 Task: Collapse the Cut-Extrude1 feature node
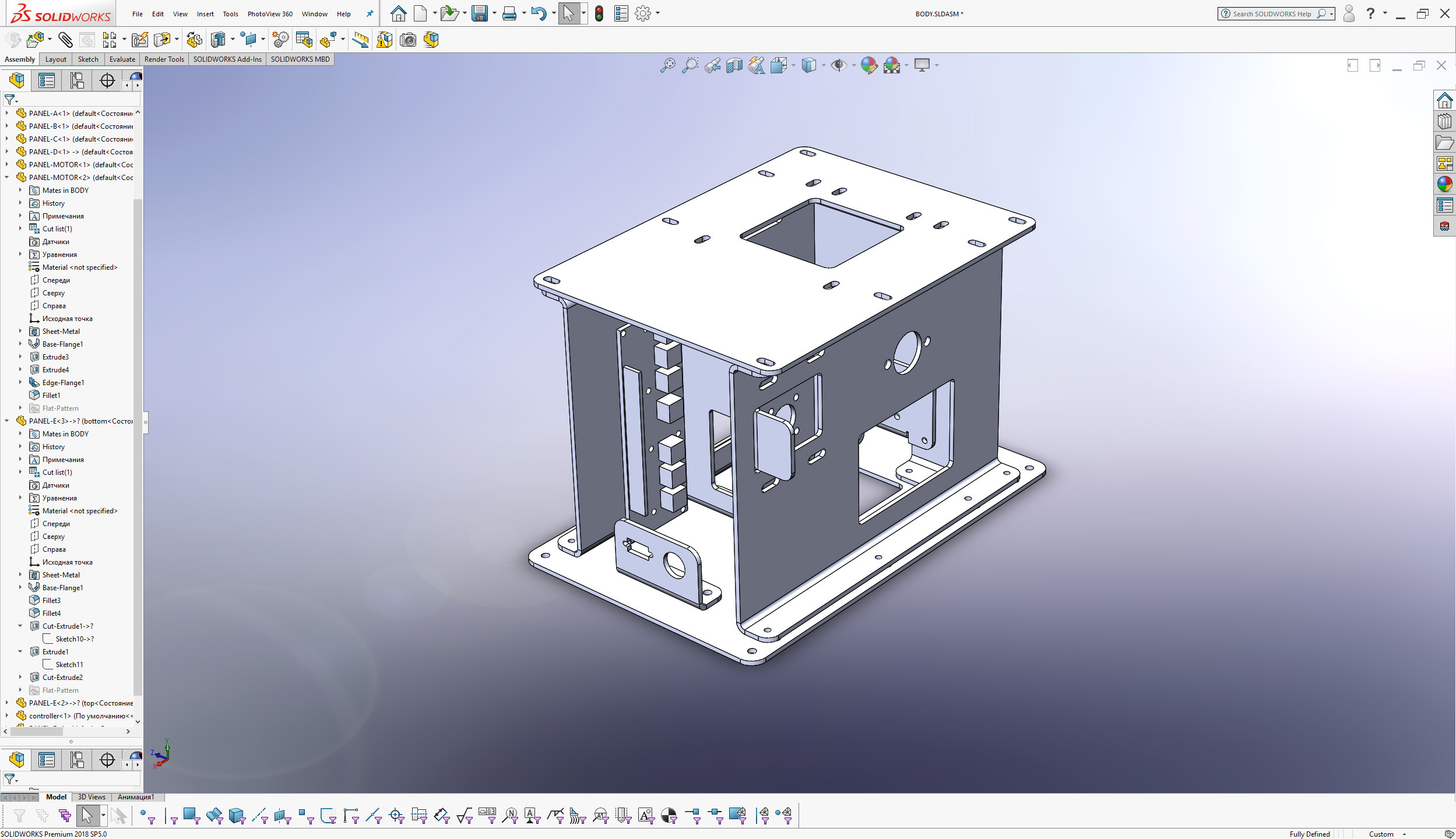[20, 626]
